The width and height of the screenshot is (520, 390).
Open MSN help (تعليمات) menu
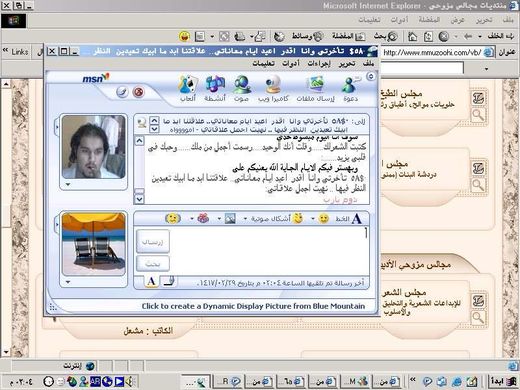point(263,63)
